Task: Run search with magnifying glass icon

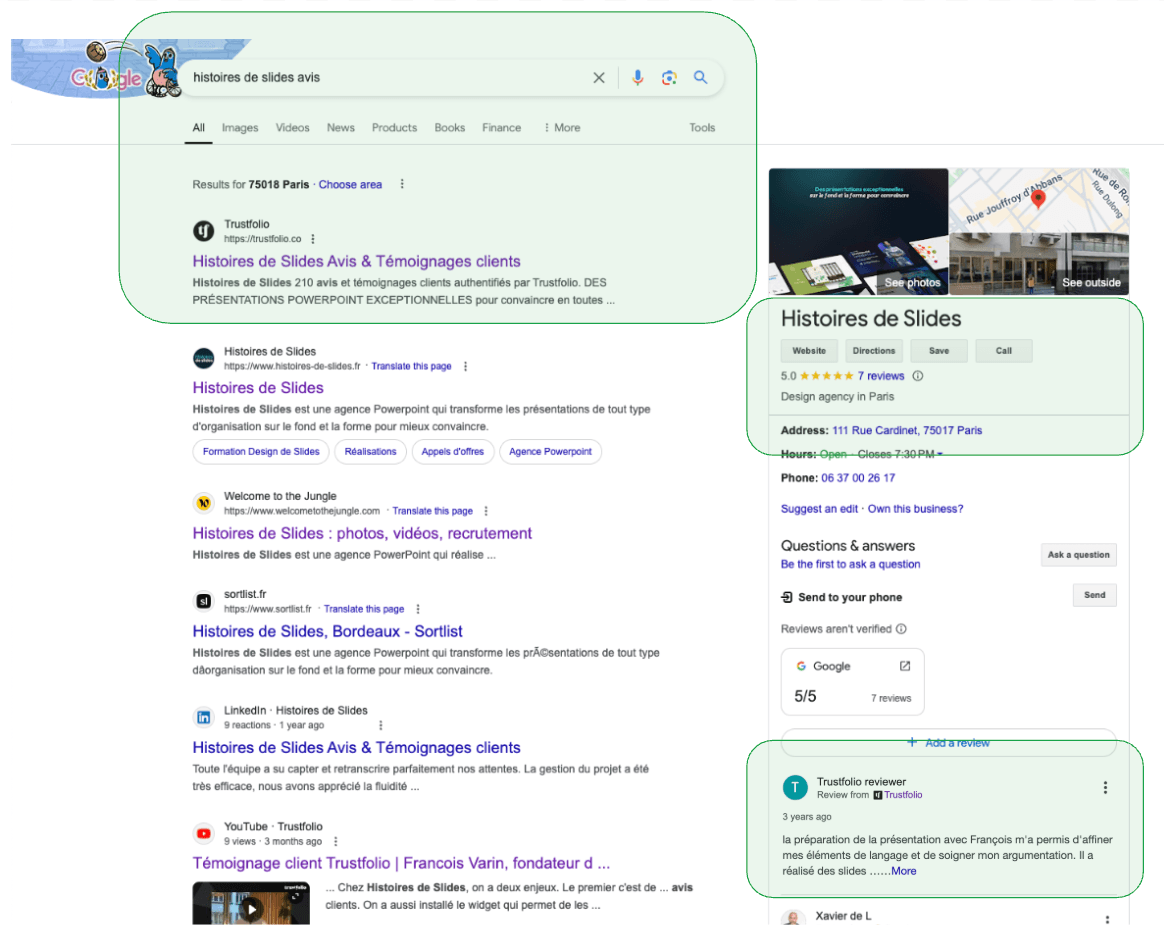Action: point(700,77)
